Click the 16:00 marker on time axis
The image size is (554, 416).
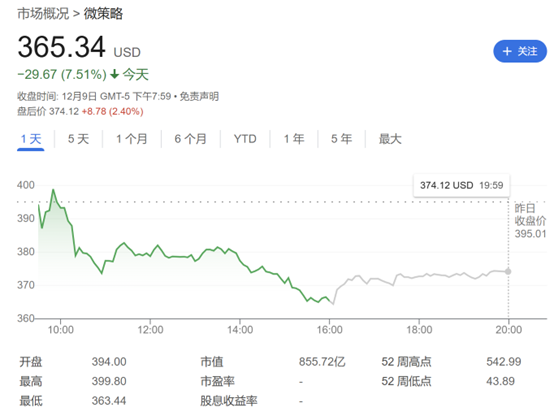point(329,330)
